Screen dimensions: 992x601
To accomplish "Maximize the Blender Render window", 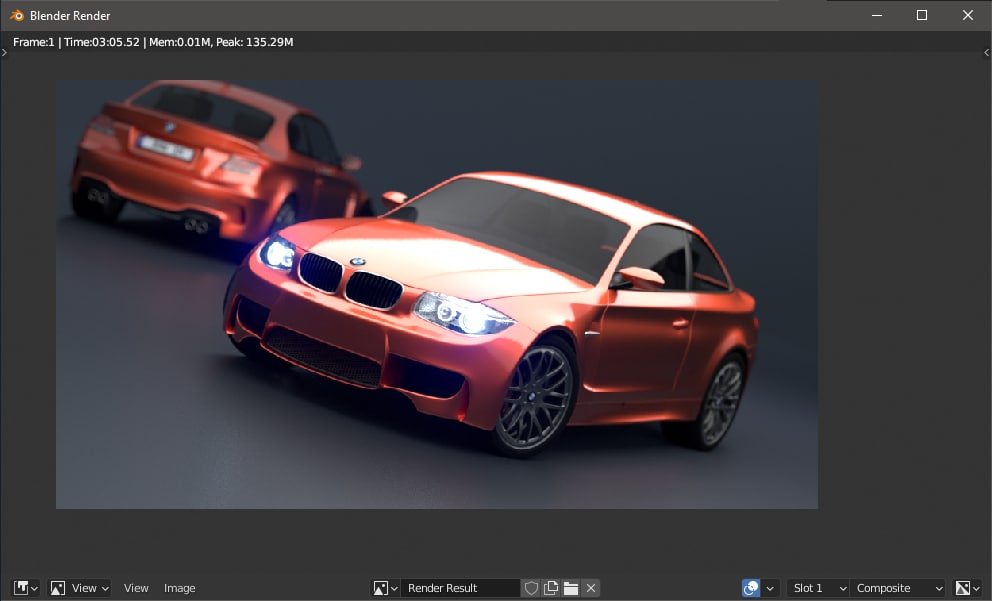I will coord(922,15).
